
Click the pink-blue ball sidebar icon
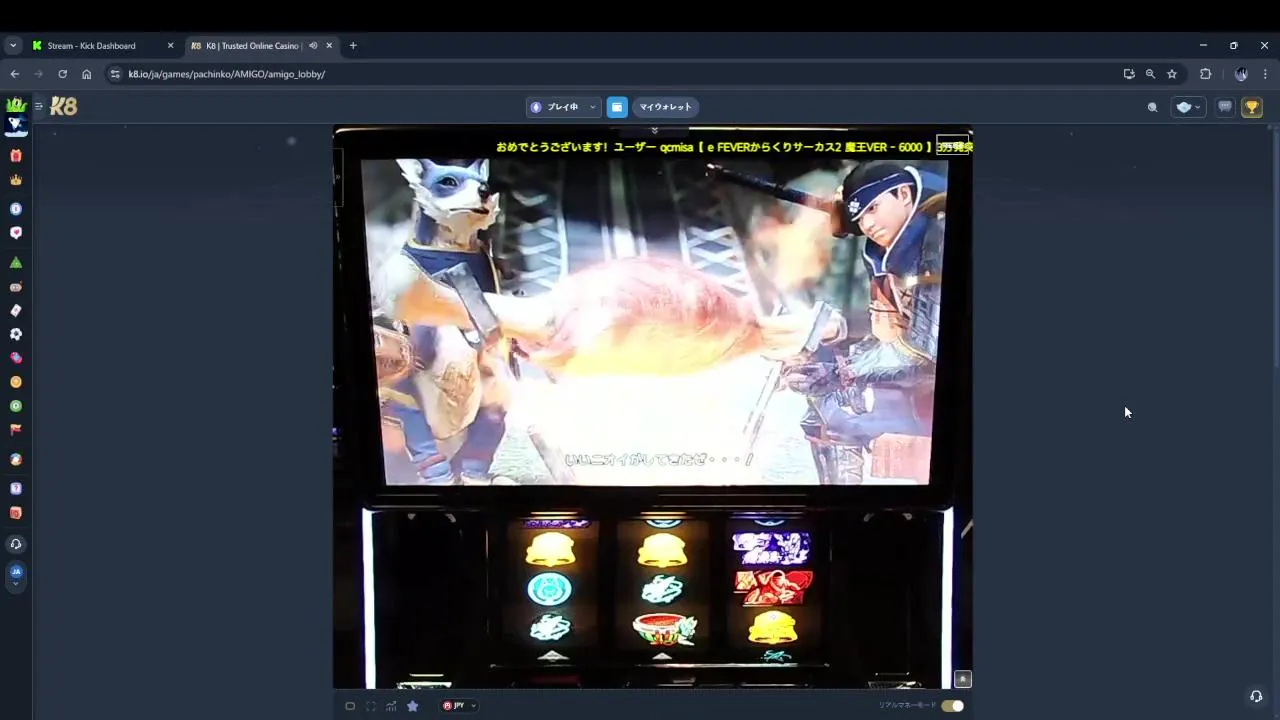click(x=16, y=358)
